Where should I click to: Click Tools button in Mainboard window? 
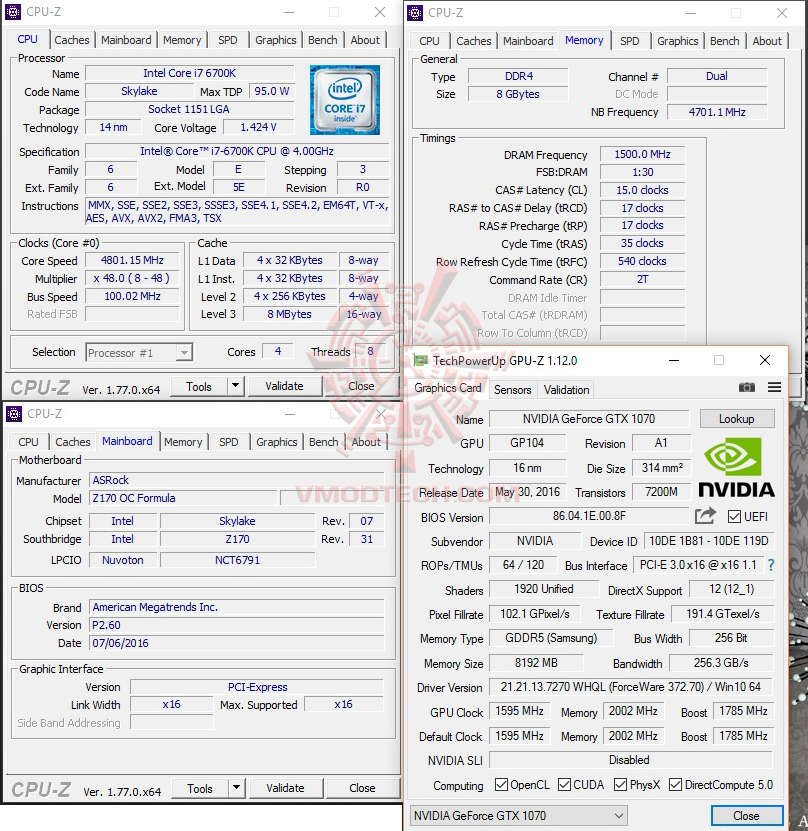(x=200, y=788)
